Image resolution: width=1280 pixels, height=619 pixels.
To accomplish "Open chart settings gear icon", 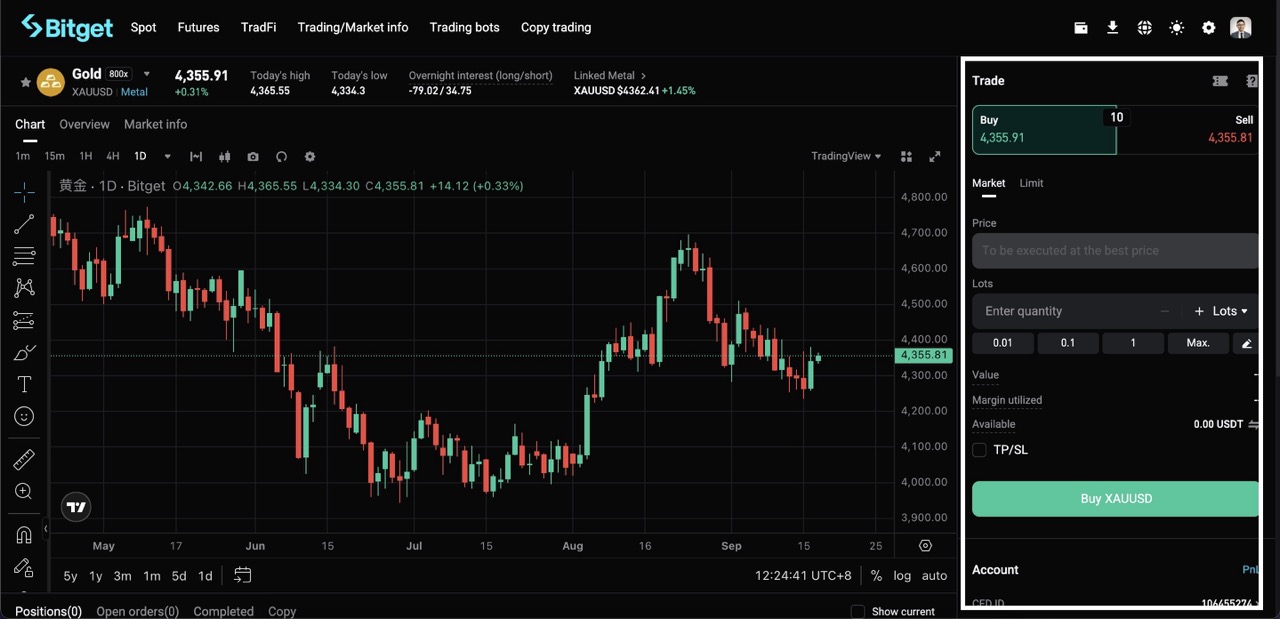I will tap(310, 156).
